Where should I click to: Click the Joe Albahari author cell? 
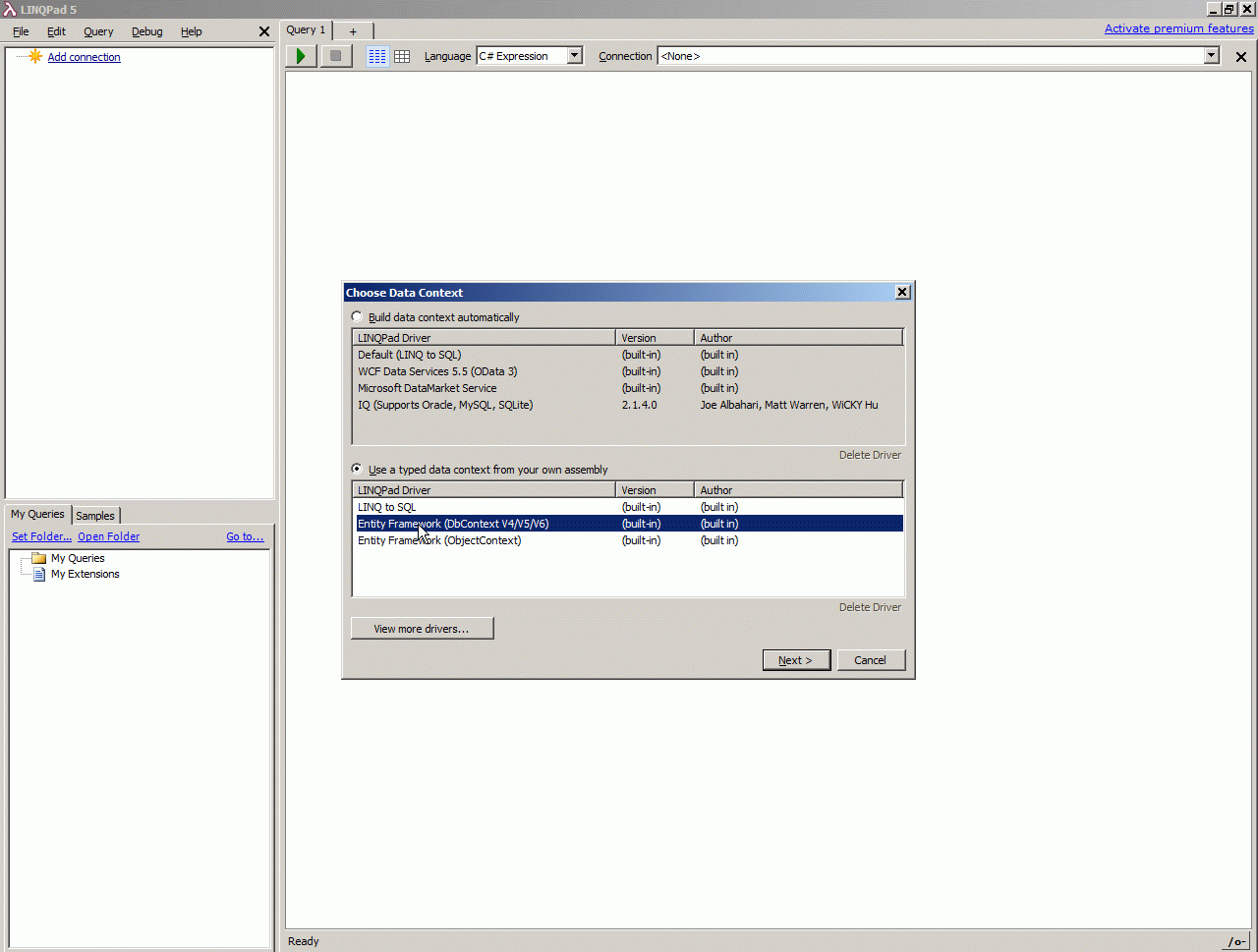point(789,405)
